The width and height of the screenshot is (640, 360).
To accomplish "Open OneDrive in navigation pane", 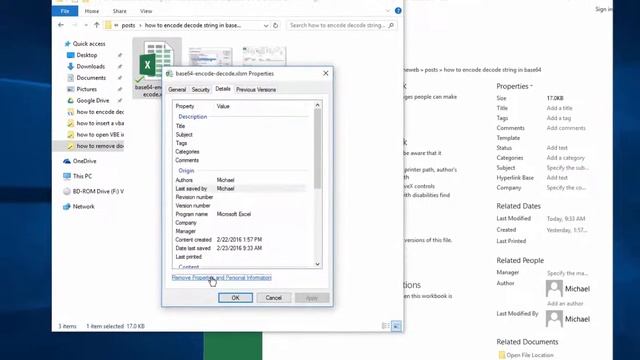I will pyautogui.click(x=84, y=161).
